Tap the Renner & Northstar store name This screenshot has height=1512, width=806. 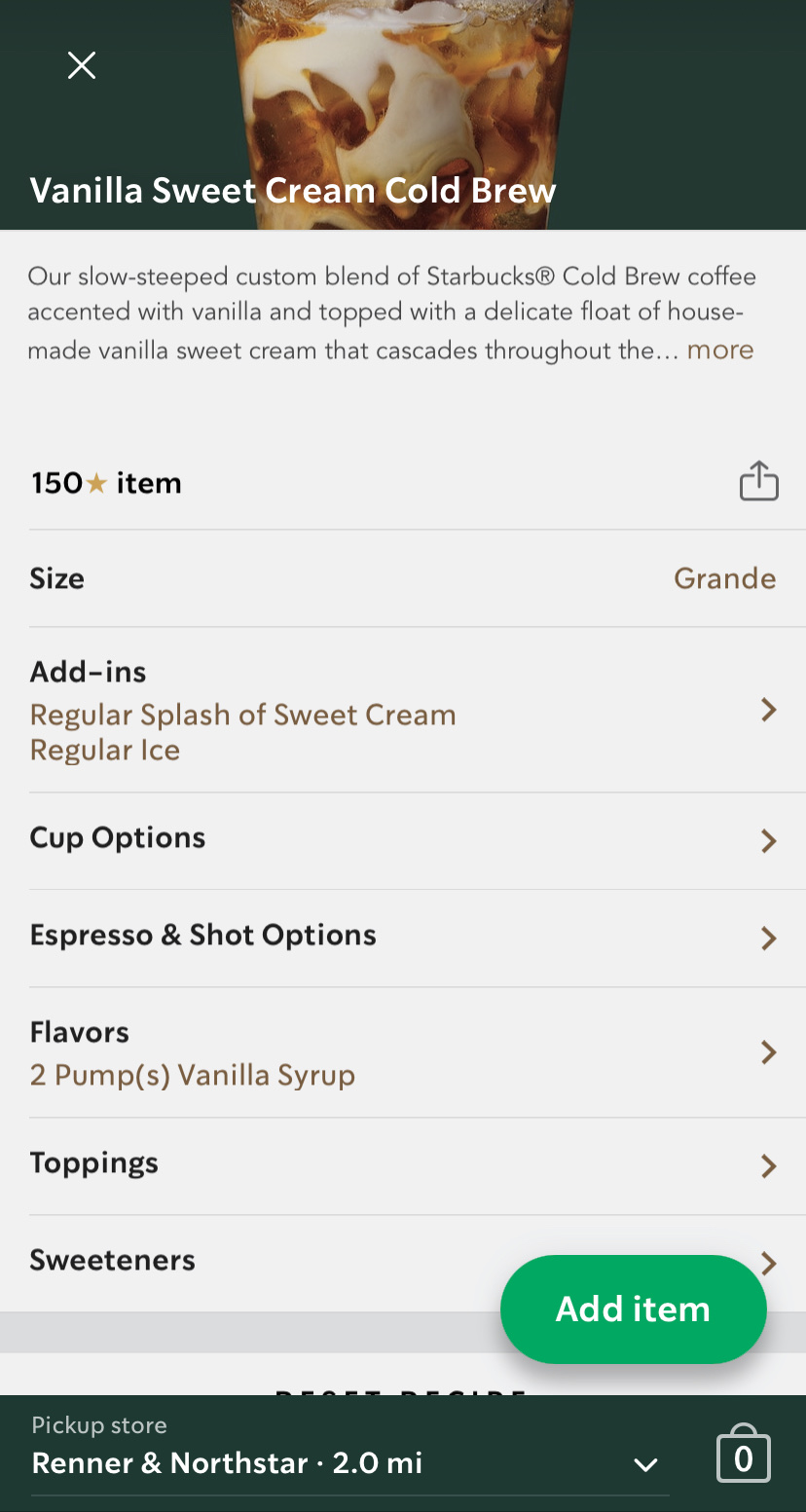tap(169, 1462)
